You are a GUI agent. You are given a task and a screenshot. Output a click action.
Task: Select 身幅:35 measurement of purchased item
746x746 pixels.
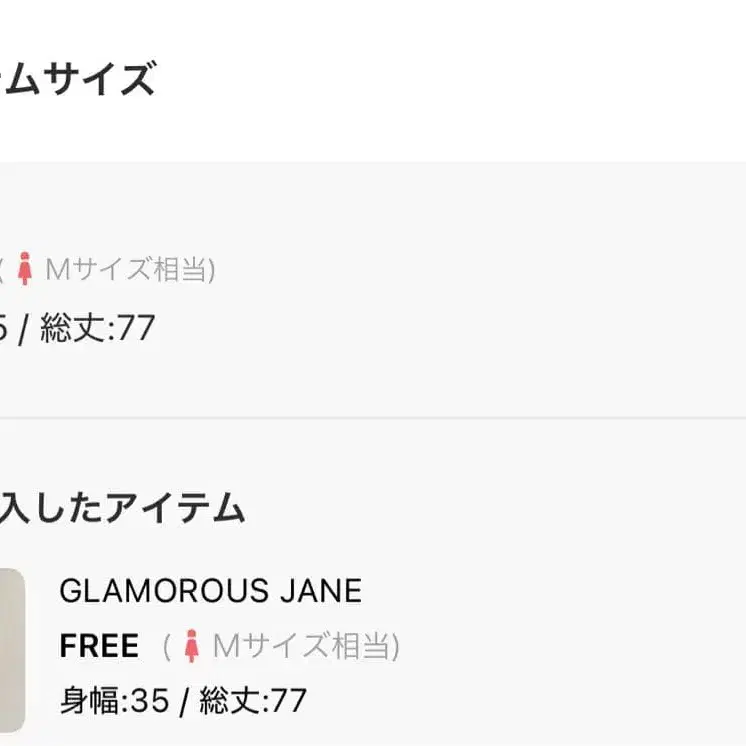pyautogui.click(x=114, y=701)
